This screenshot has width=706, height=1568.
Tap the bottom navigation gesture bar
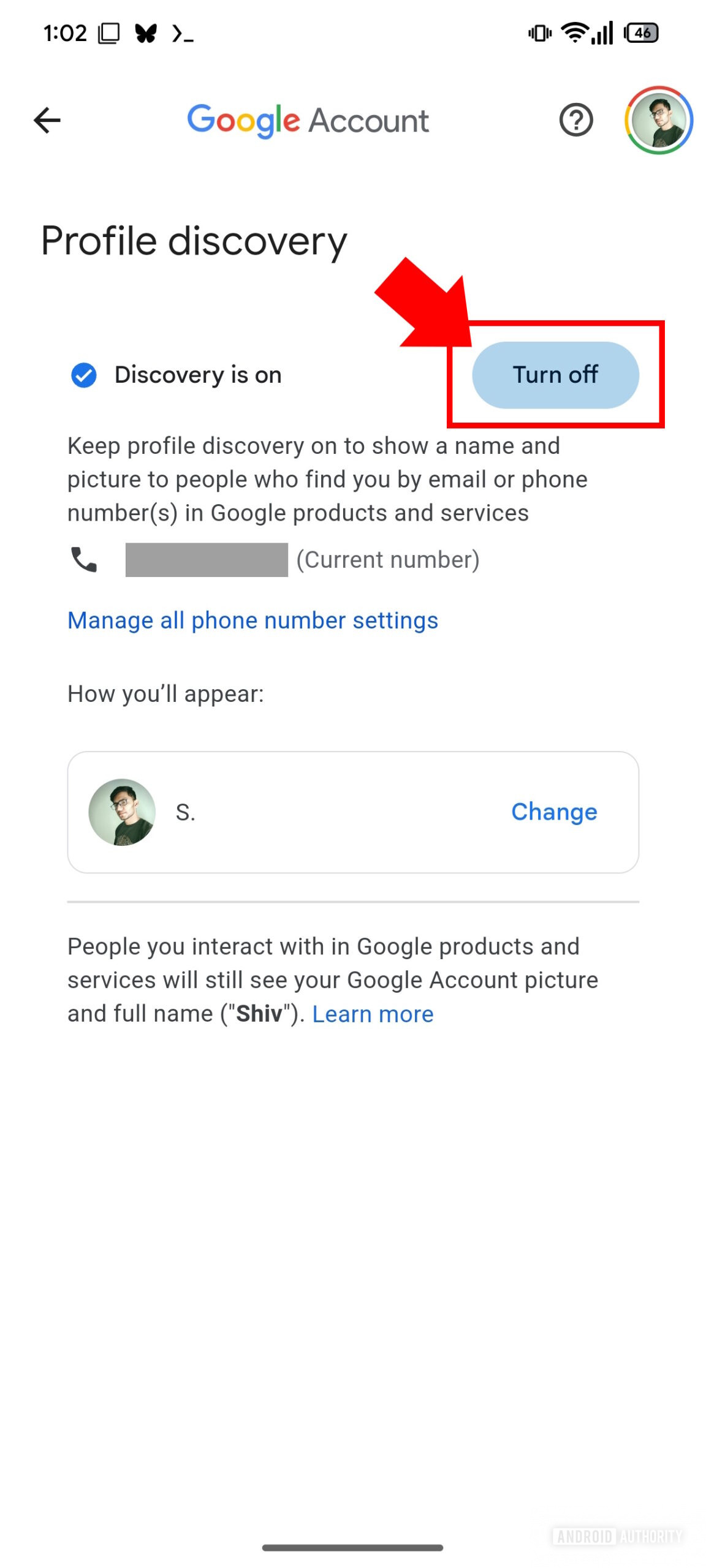click(x=352, y=1548)
